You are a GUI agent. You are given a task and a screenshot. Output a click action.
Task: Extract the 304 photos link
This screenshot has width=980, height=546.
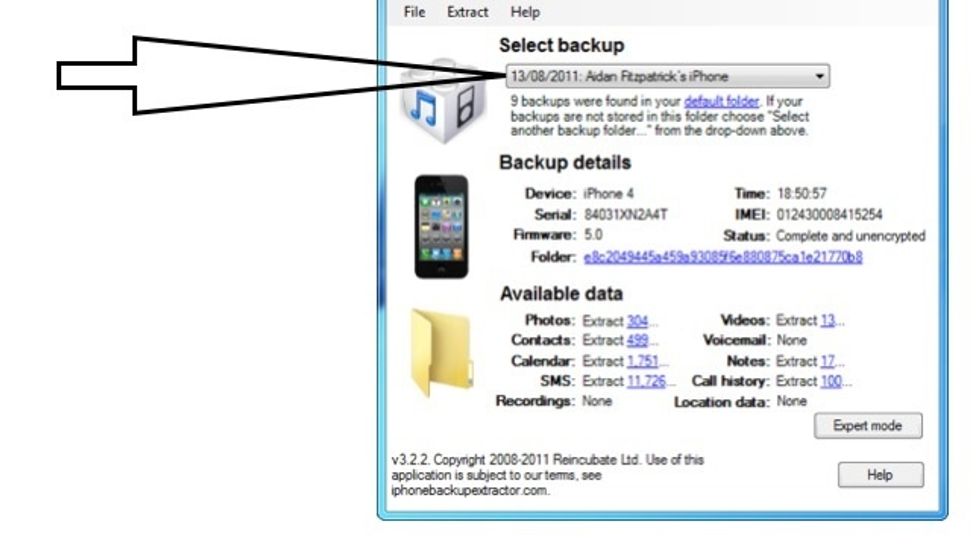[638, 321]
